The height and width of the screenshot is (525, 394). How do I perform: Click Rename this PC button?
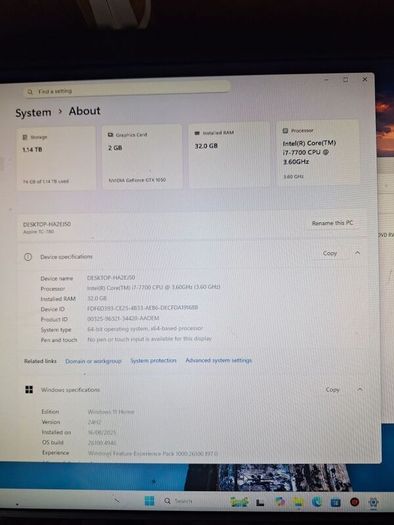coord(332,223)
